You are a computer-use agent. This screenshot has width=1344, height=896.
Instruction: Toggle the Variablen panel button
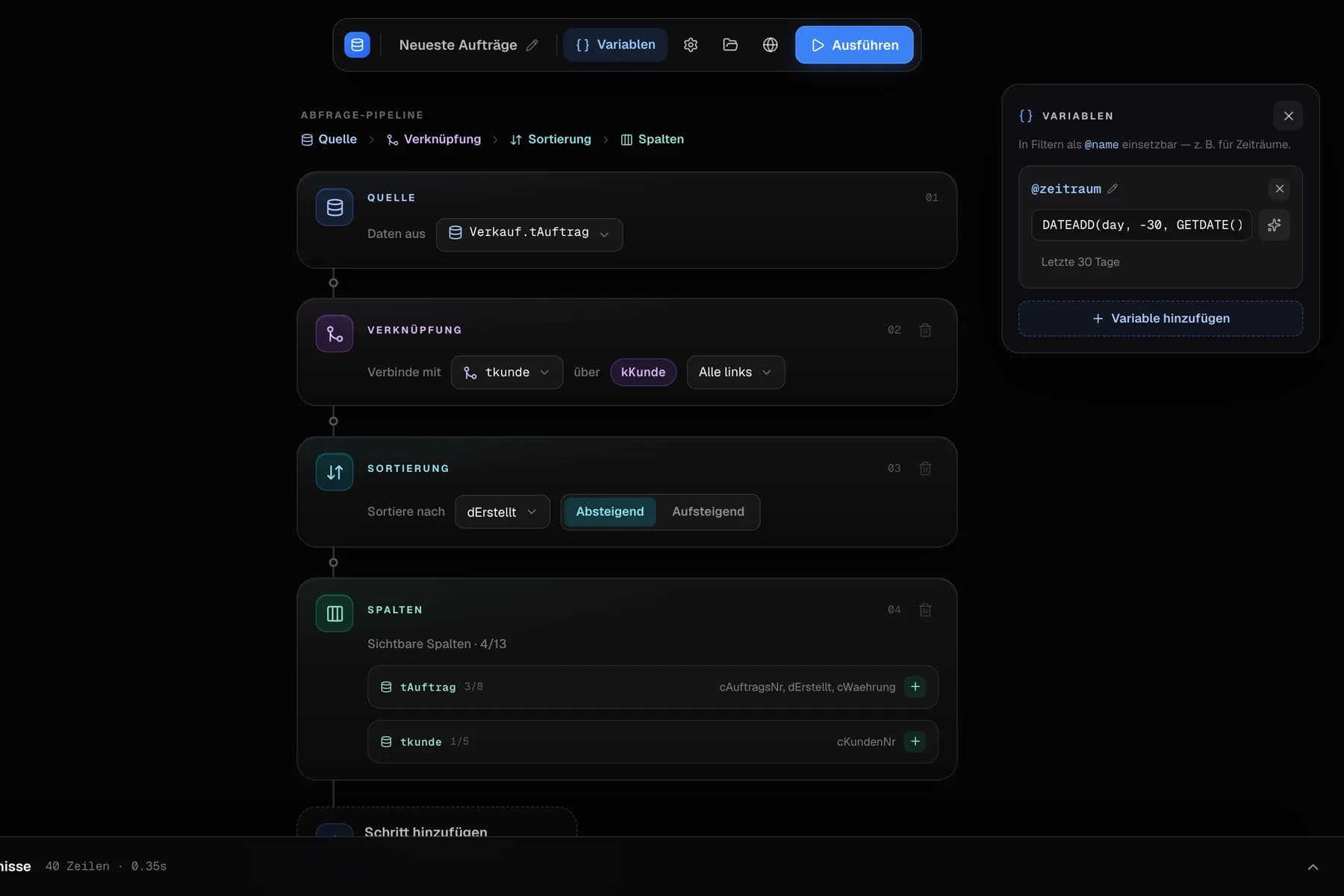[x=615, y=45]
